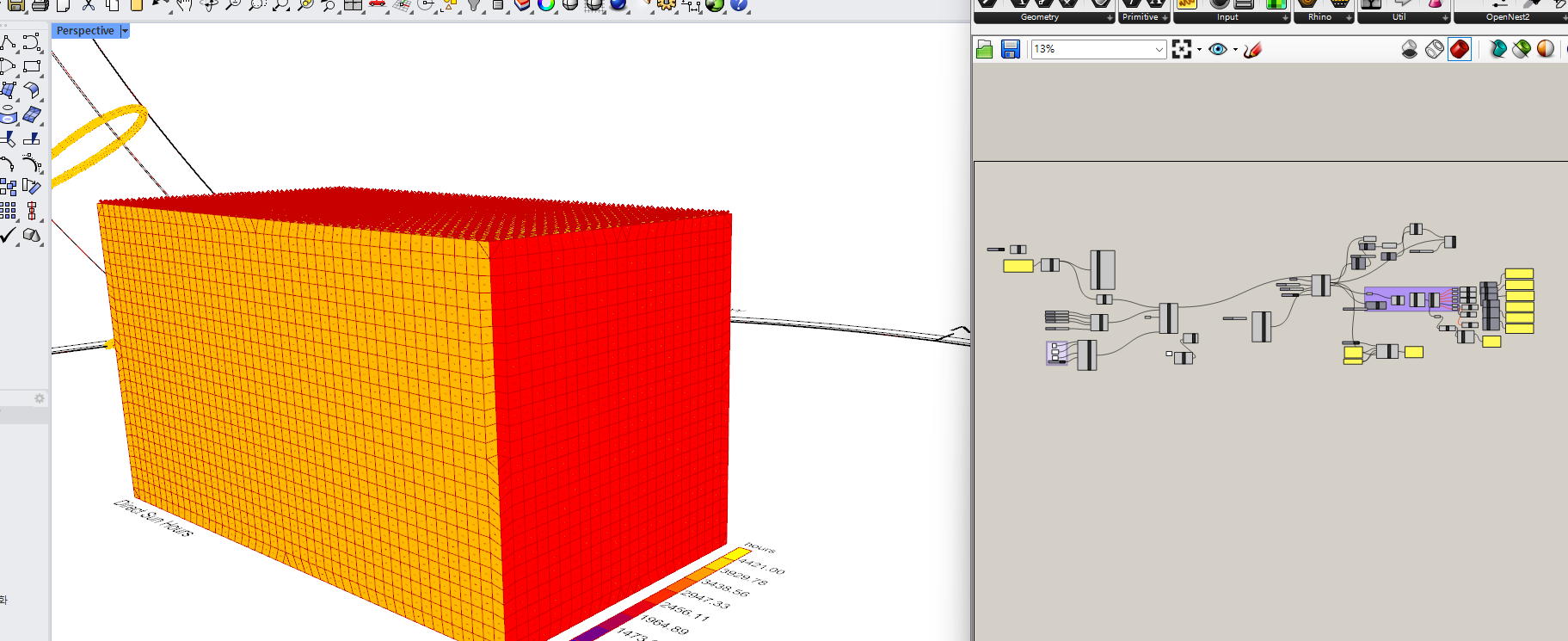The height and width of the screenshot is (641, 1568).
Task: Open the Perspective viewport menu arrow
Action: click(125, 31)
